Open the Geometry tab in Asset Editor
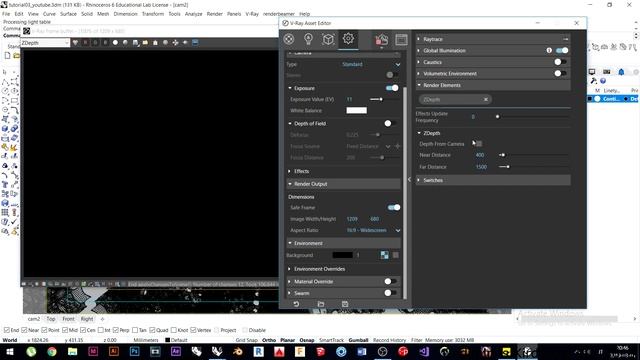Image resolution: width=640 pixels, height=360 pixels. (328, 39)
